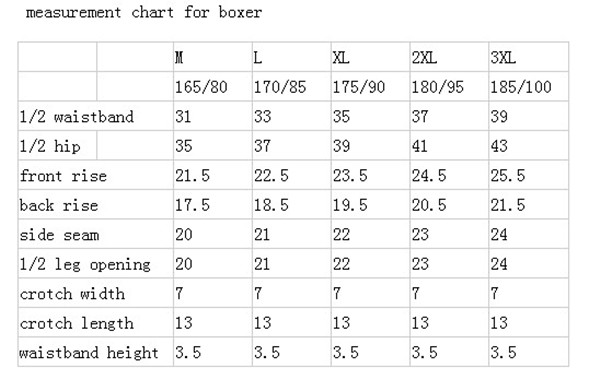Click the 'back rise' row label

(59, 205)
